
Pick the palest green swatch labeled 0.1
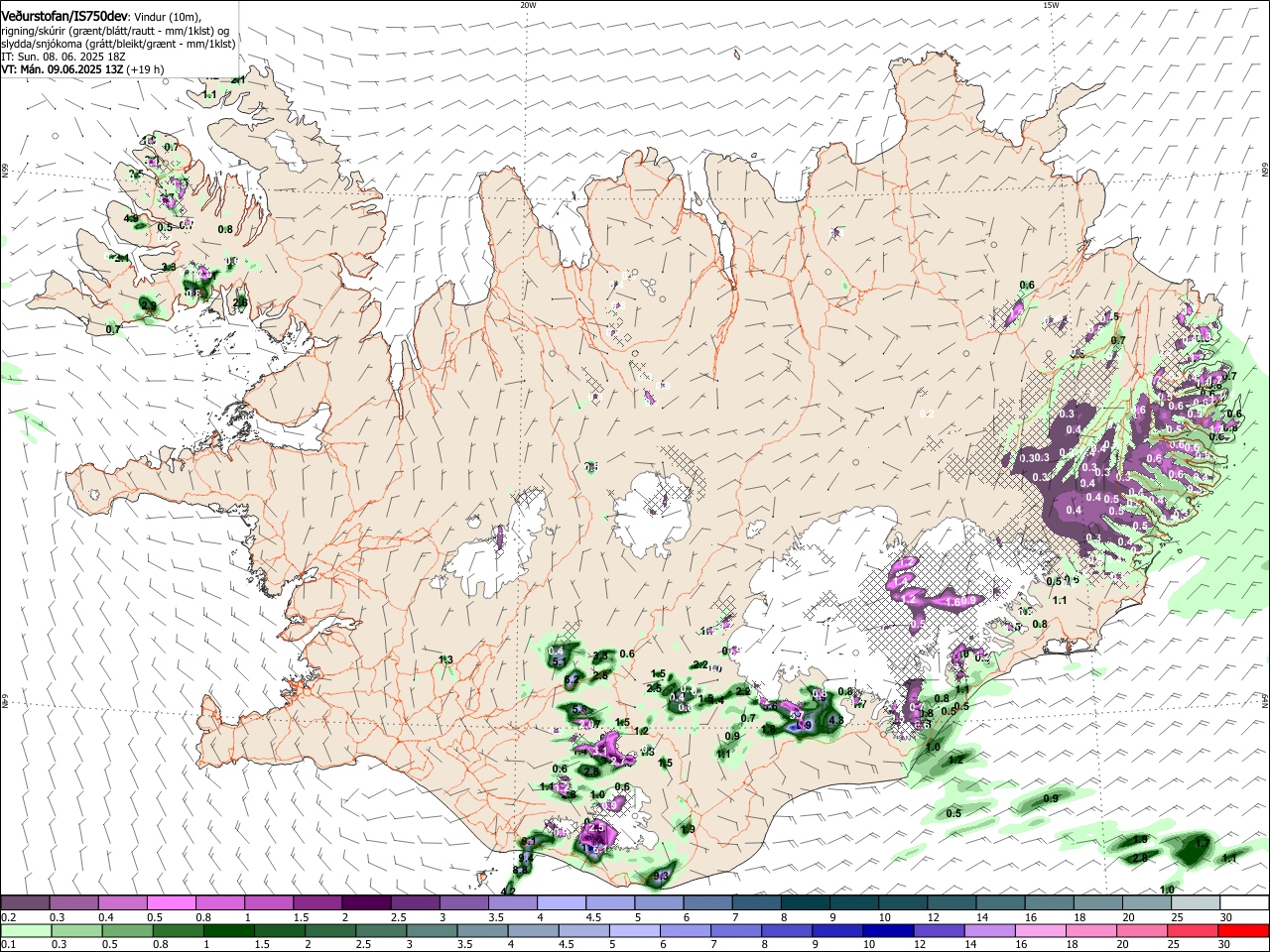(x=26, y=930)
